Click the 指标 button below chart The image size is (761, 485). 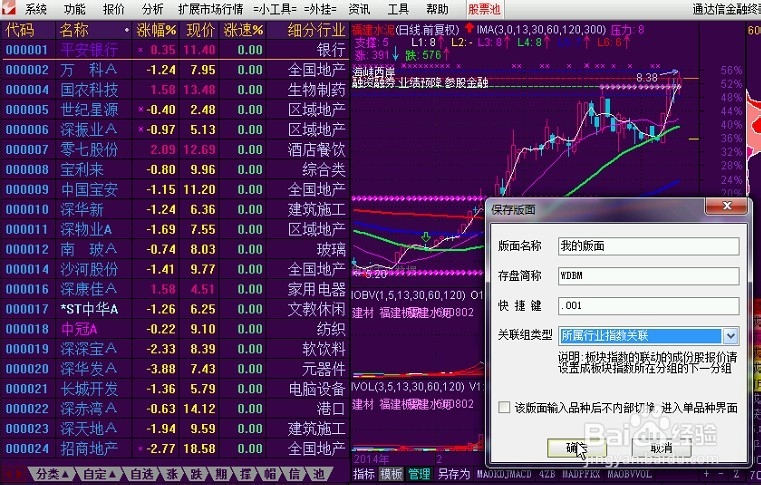tap(364, 474)
